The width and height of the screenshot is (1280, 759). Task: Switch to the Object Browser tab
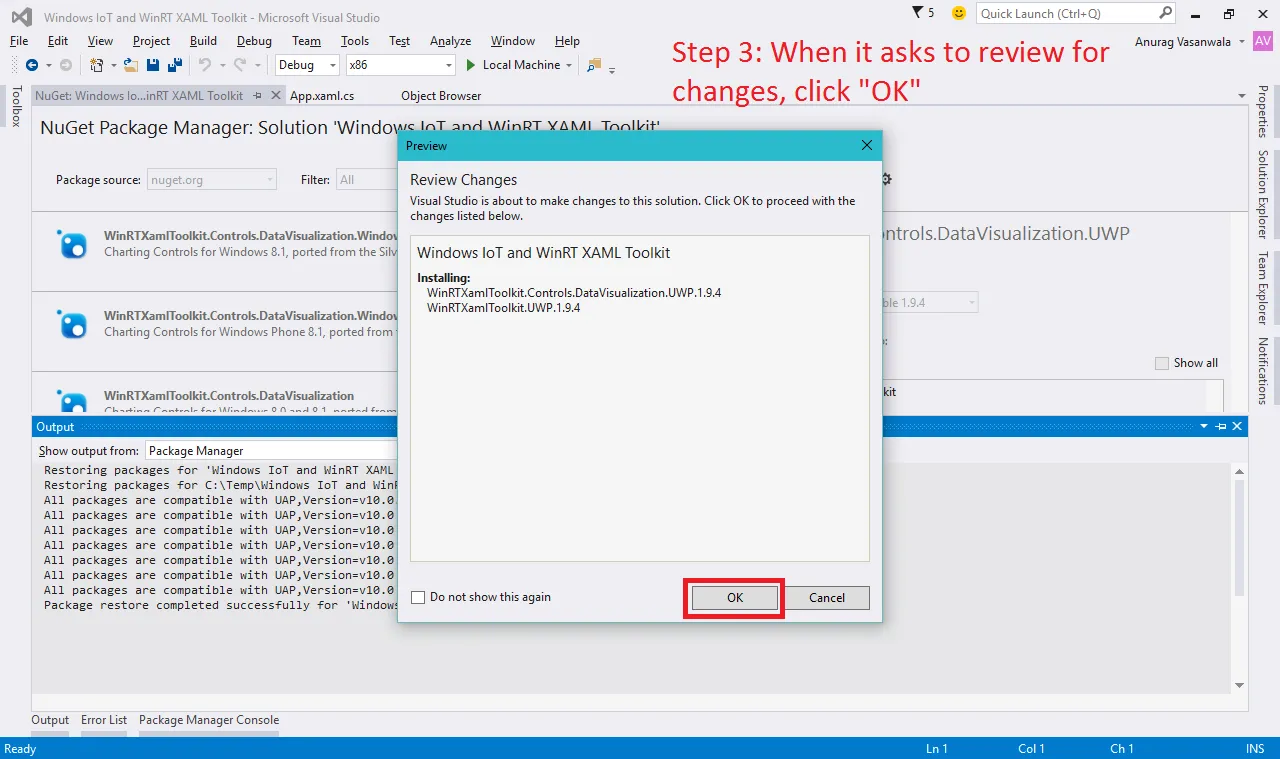pyautogui.click(x=441, y=96)
